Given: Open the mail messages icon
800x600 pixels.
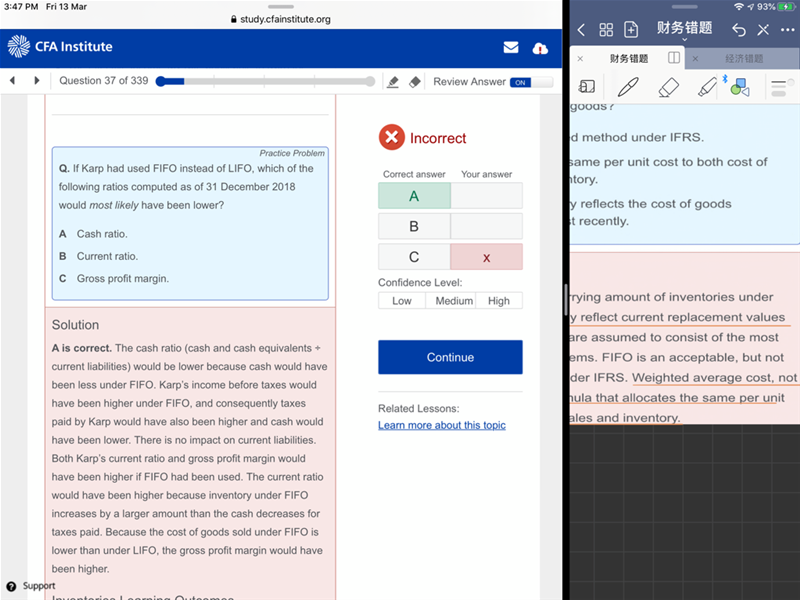Looking at the screenshot, I should pos(511,47).
